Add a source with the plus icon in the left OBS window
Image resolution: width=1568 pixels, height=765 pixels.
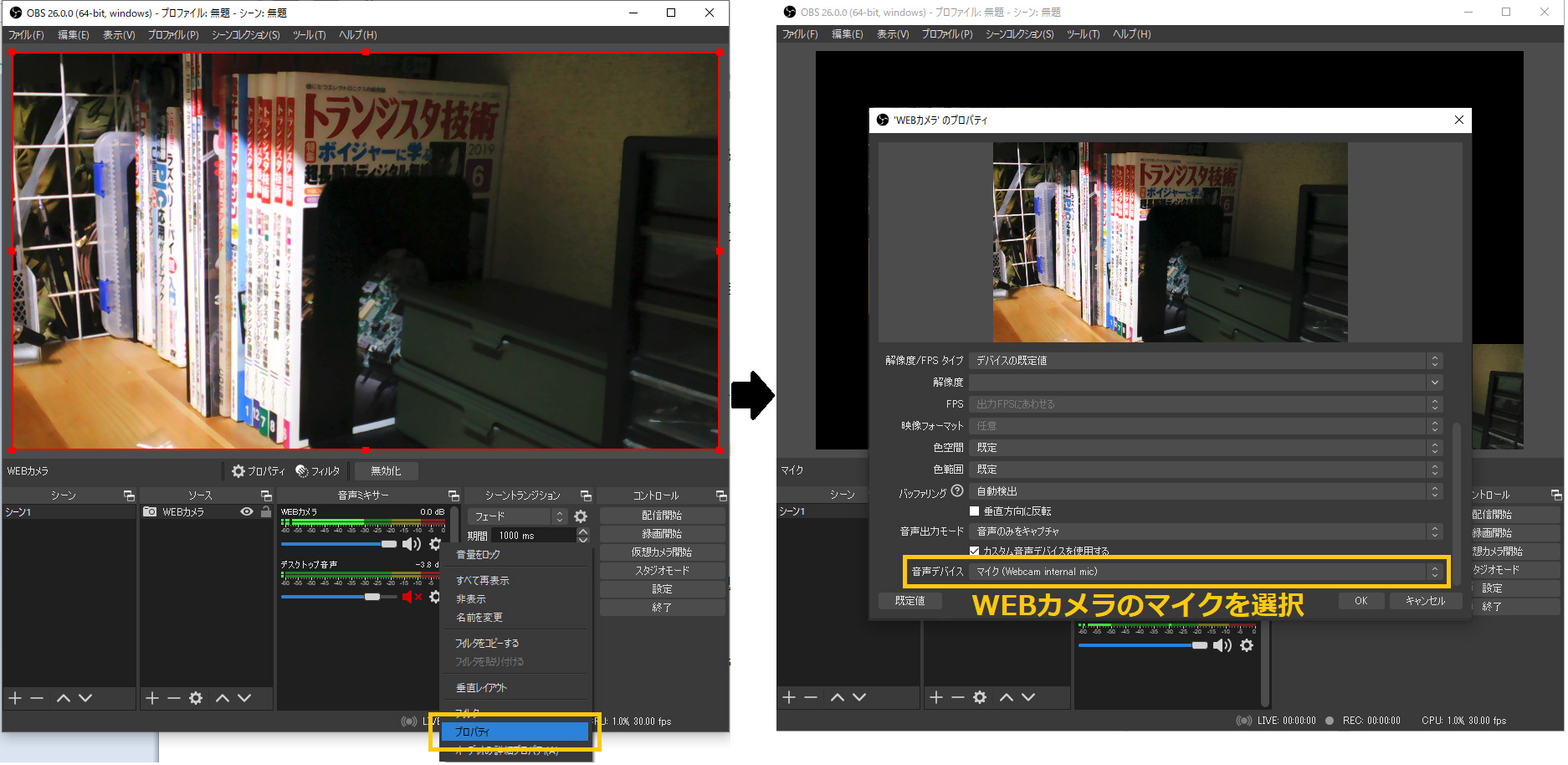pos(152,698)
